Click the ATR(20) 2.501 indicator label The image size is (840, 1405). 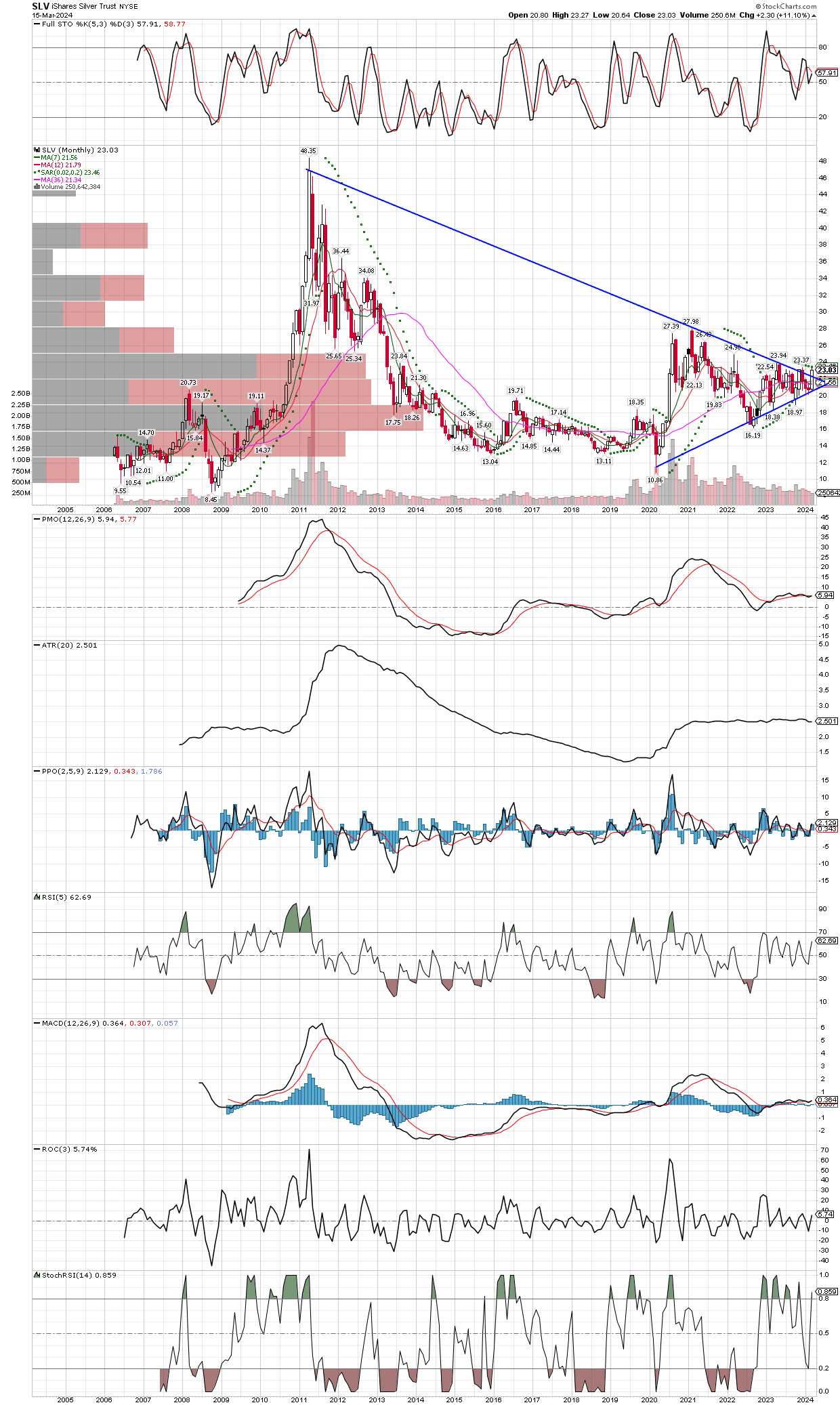coord(69,645)
